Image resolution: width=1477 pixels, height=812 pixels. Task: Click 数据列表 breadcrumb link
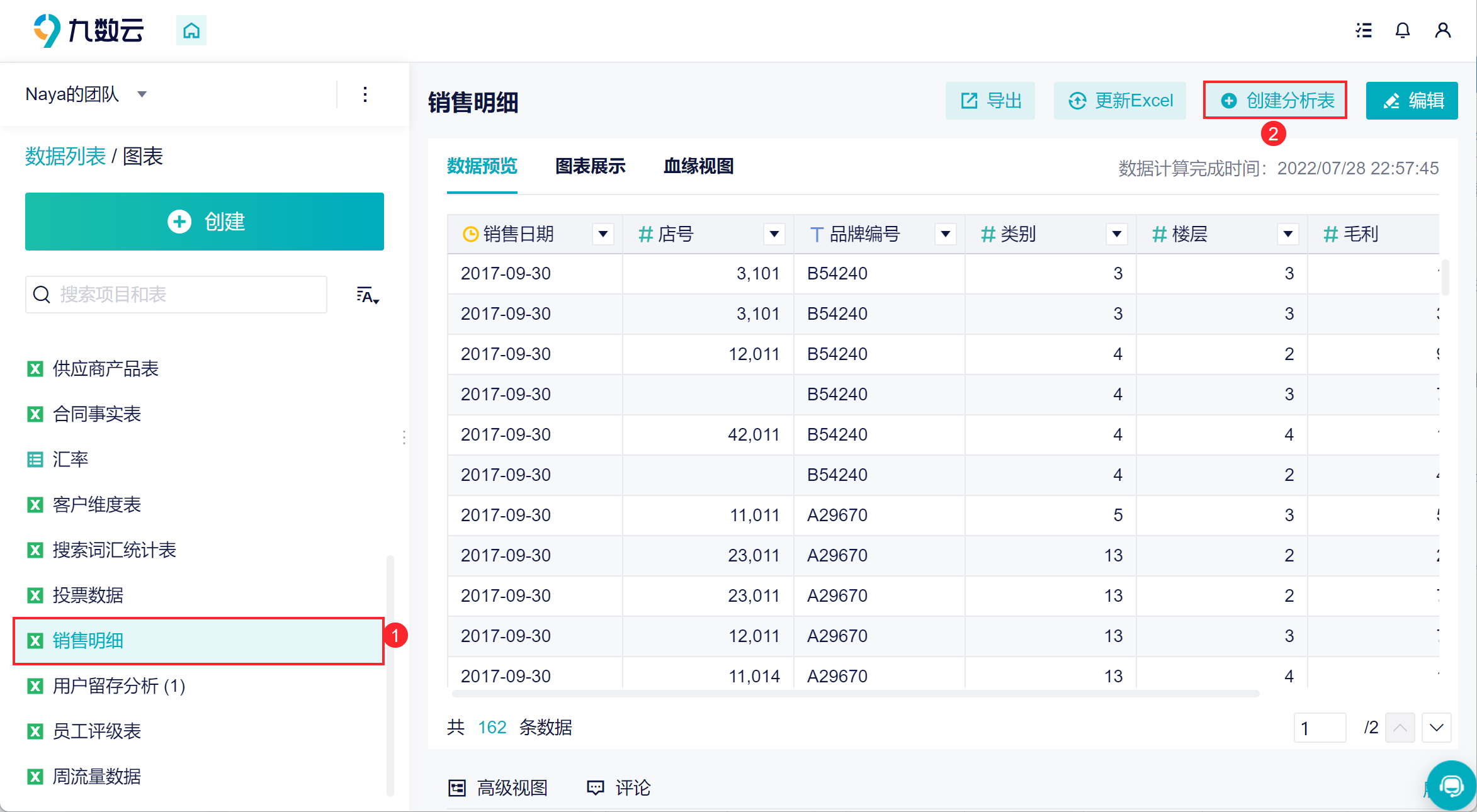65,156
